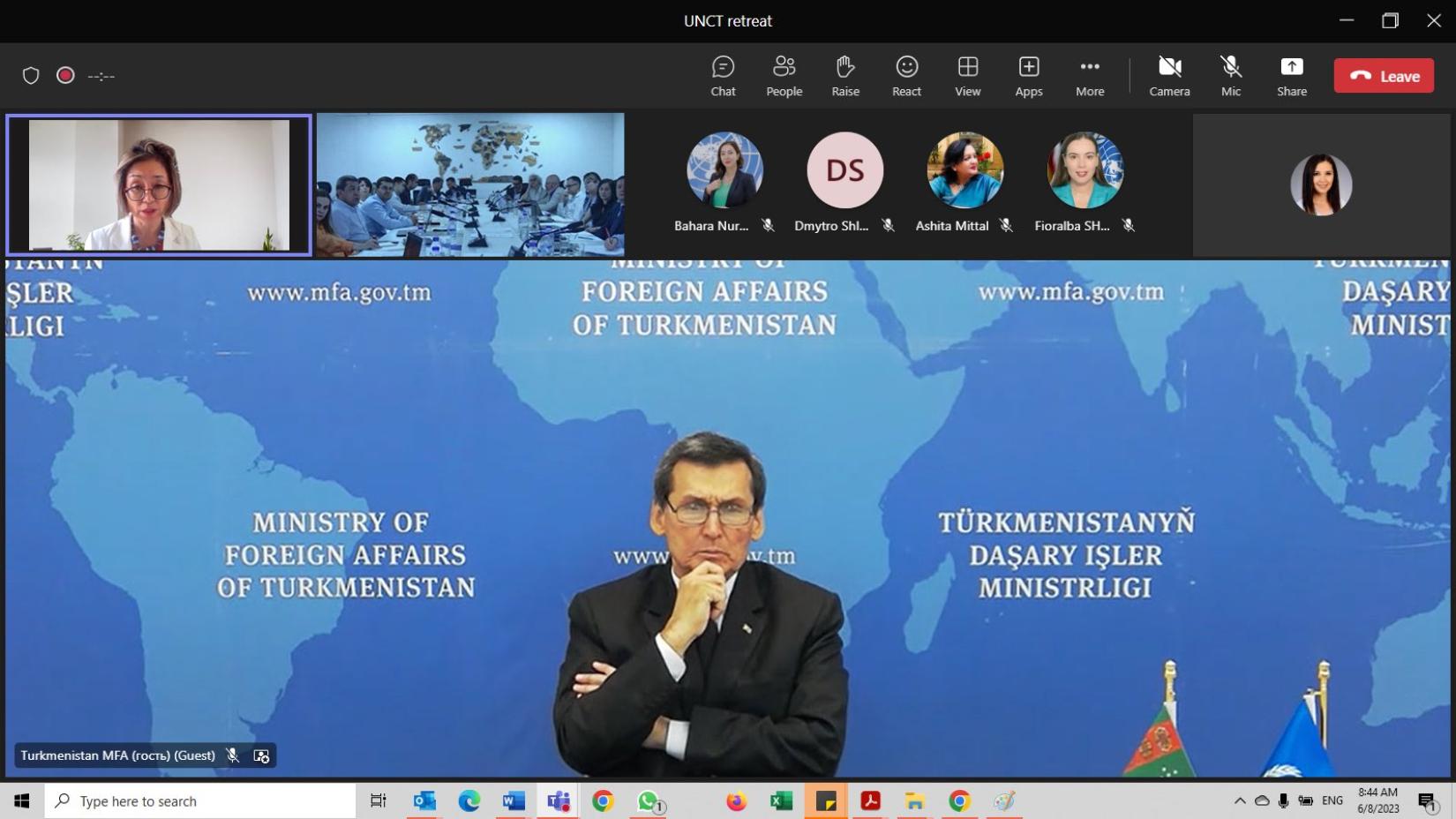Open Task View on the taskbar
Screen dimensions: 1456x819
379,800
